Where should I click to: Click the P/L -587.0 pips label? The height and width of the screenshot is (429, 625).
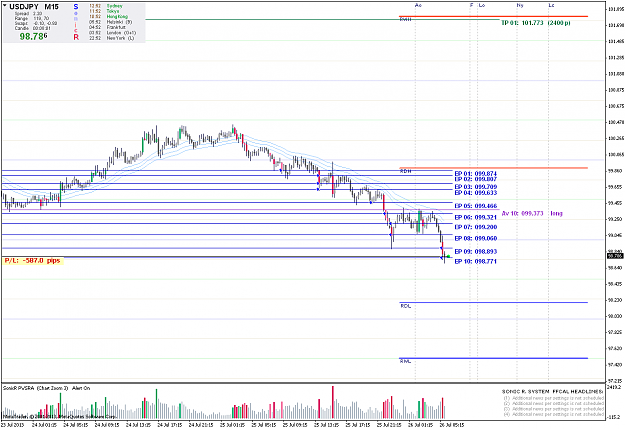[x=32, y=260]
